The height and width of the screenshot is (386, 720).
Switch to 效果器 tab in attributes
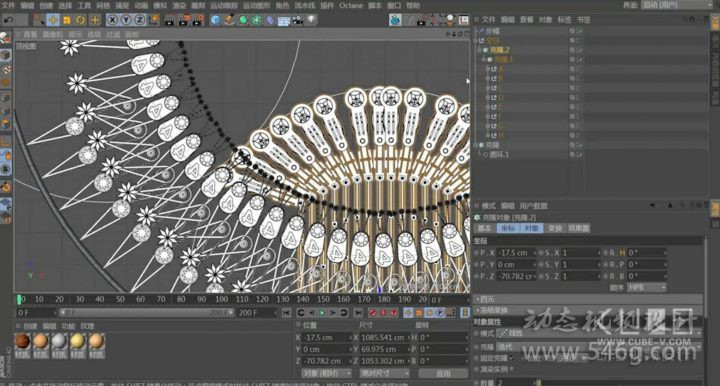(579, 228)
